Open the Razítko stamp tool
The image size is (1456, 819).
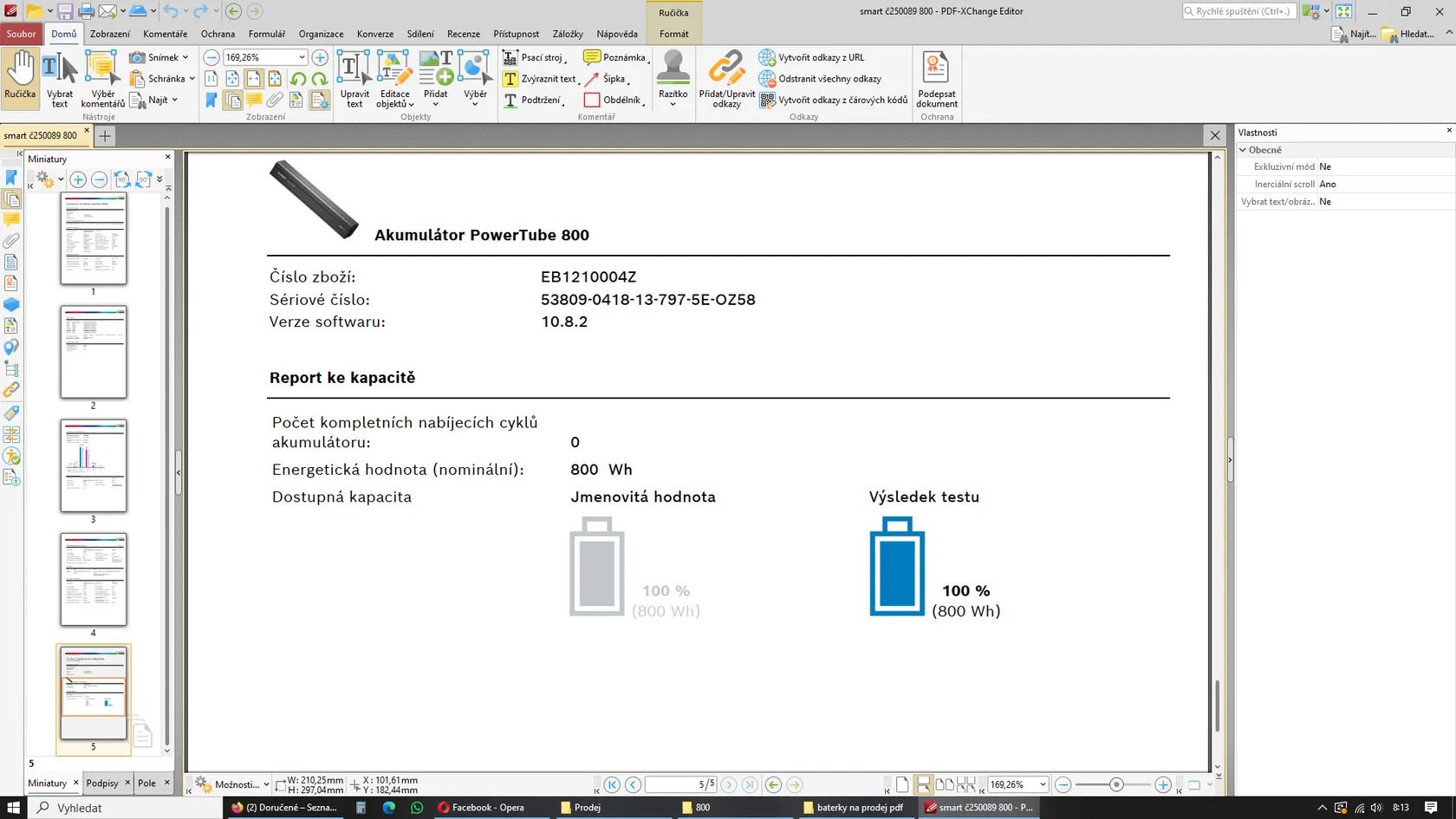pos(673,78)
